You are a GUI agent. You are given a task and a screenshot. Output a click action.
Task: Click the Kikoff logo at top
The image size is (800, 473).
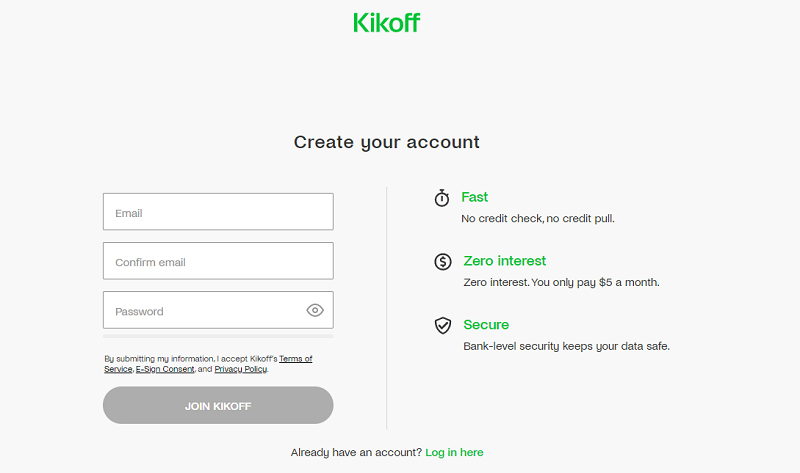386,23
